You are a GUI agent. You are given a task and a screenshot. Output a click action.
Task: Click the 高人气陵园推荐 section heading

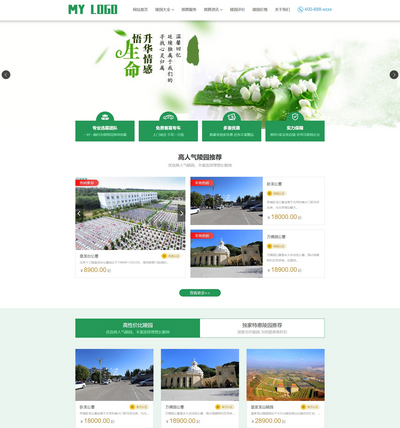(x=200, y=157)
